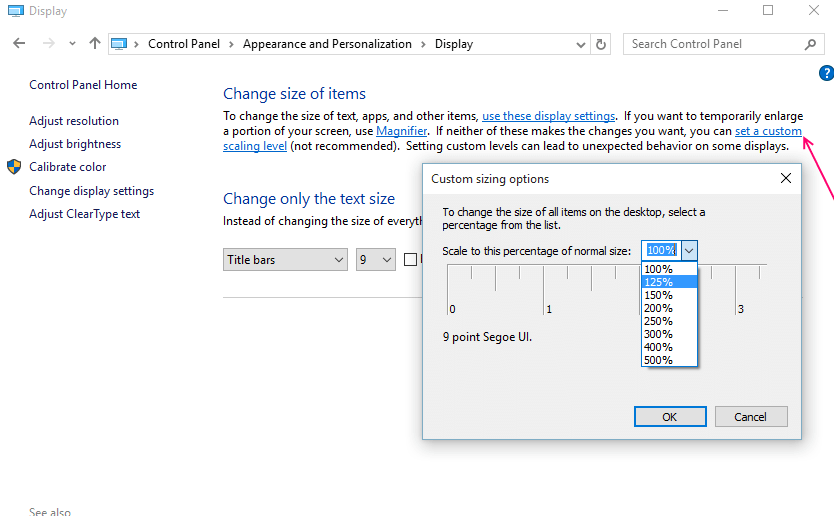The width and height of the screenshot is (834, 516).
Task: Open Change display settings
Action: click(x=91, y=191)
